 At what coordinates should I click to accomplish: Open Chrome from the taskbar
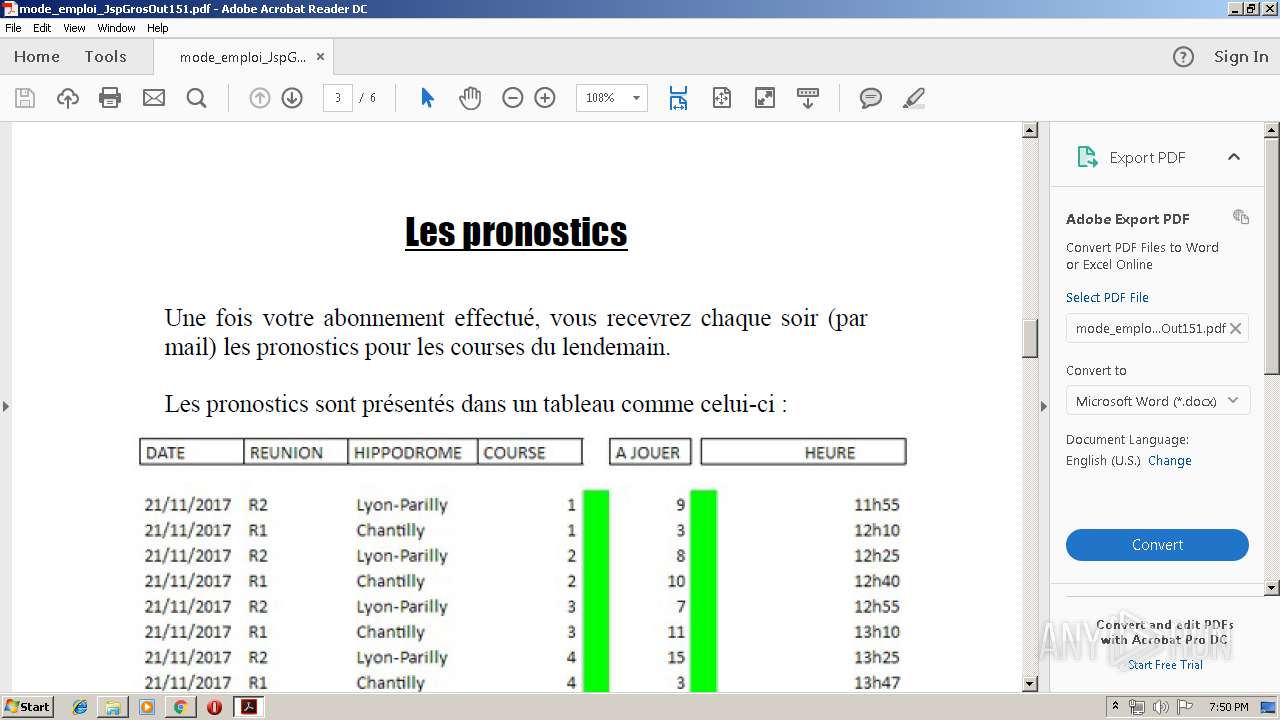coord(180,707)
